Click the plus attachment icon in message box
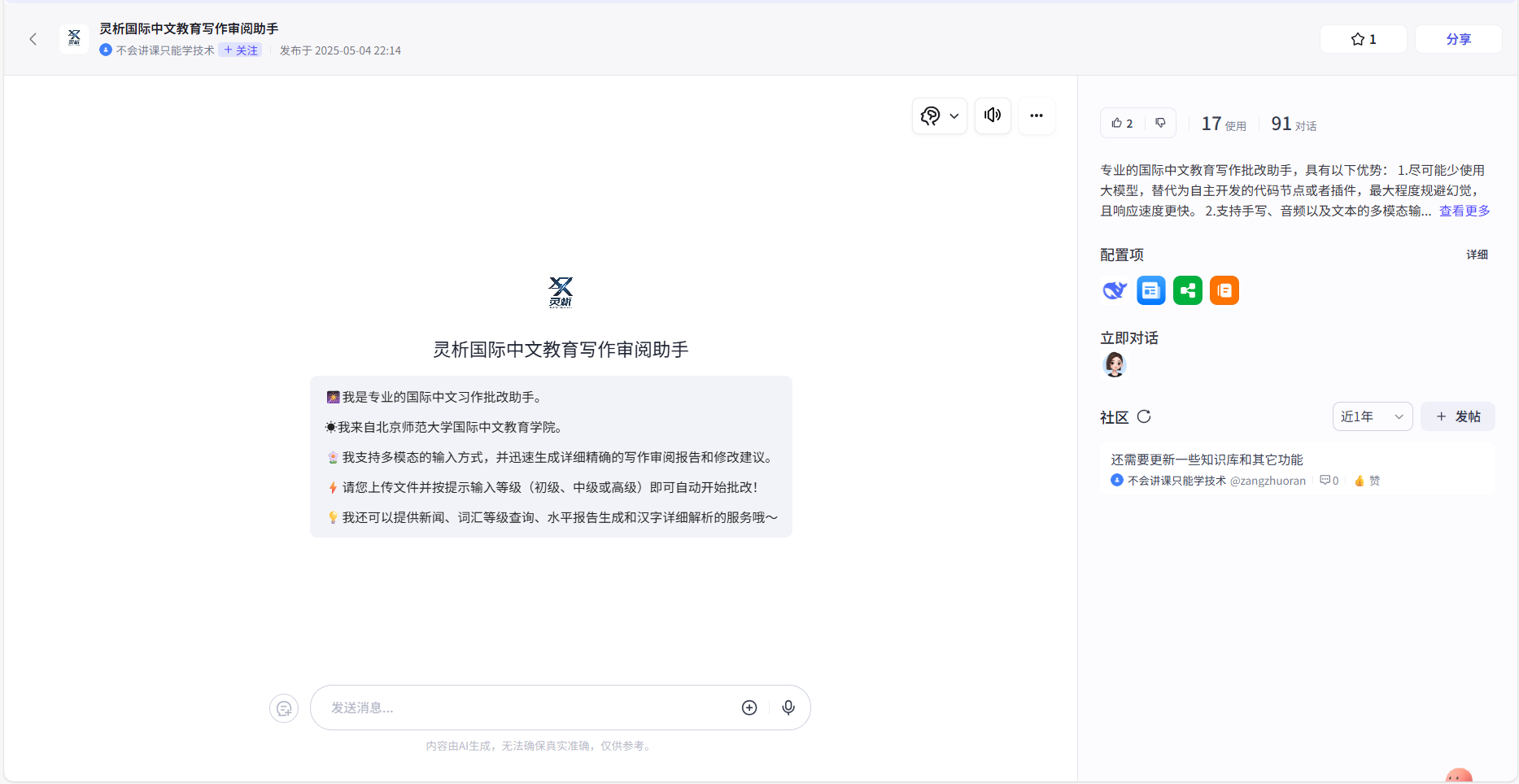The width and height of the screenshot is (1519, 784). [x=749, y=708]
